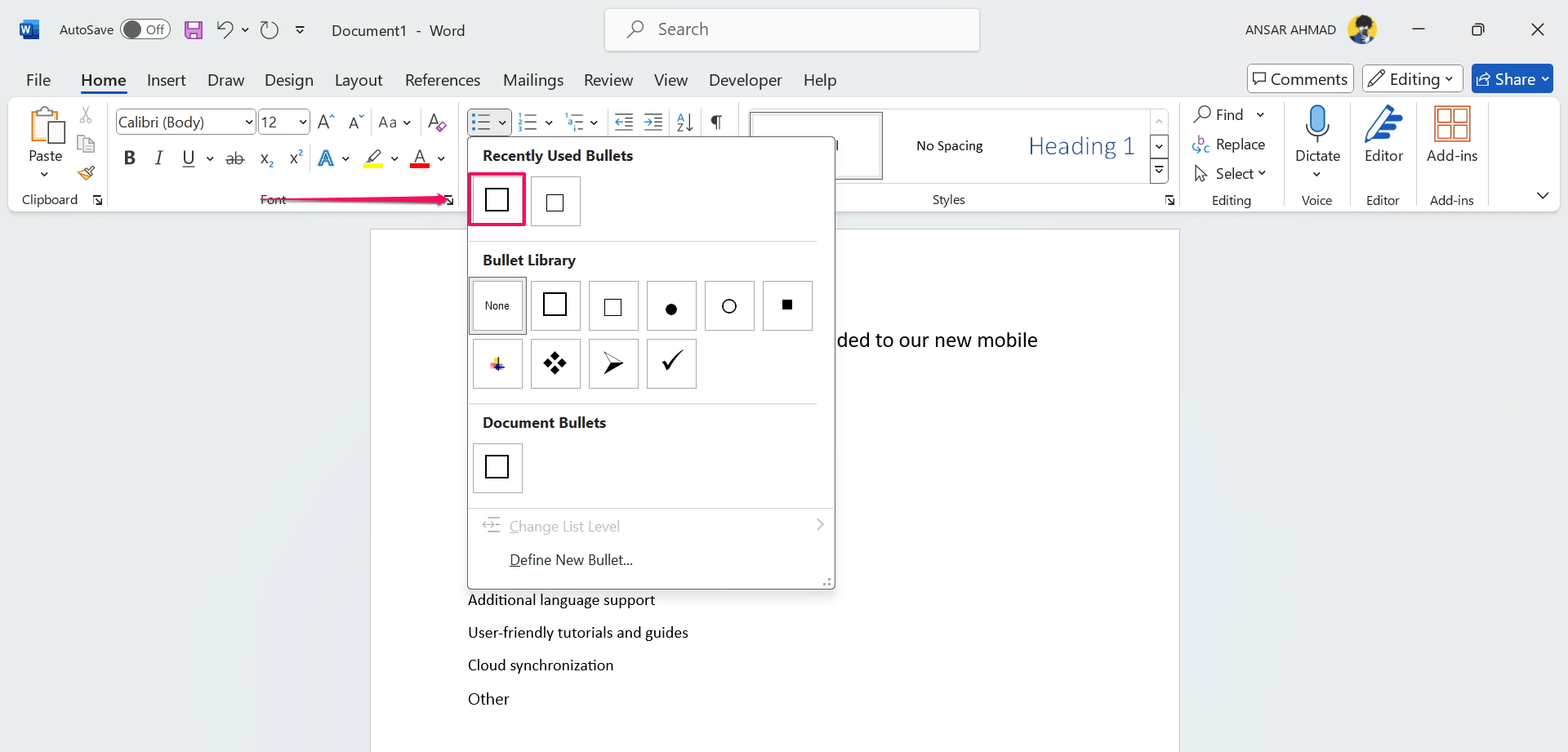The width and height of the screenshot is (1568, 752).
Task: Click the Search box in title bar
Action: click(x=792, y=30)
